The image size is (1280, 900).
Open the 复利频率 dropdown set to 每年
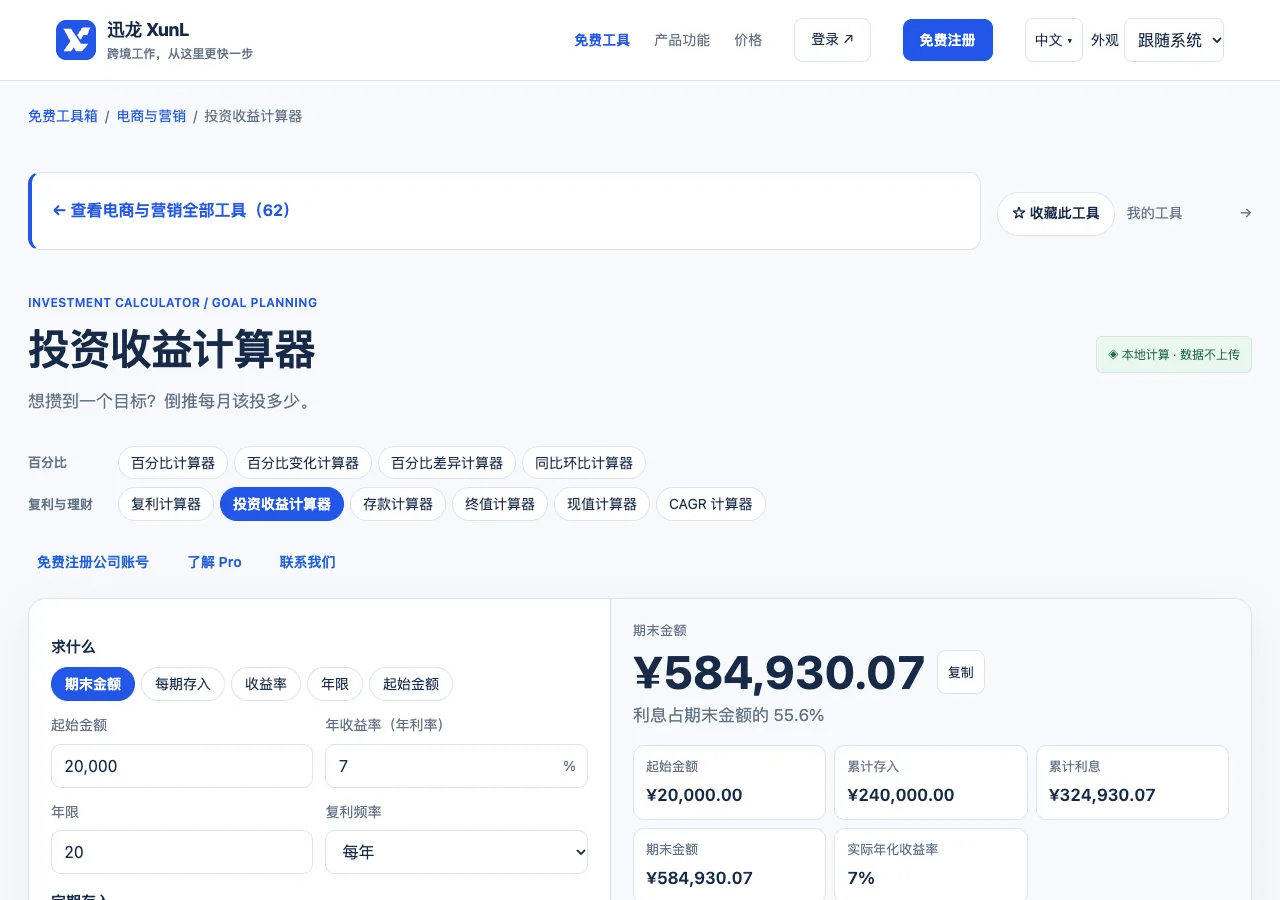coord(456,852)
